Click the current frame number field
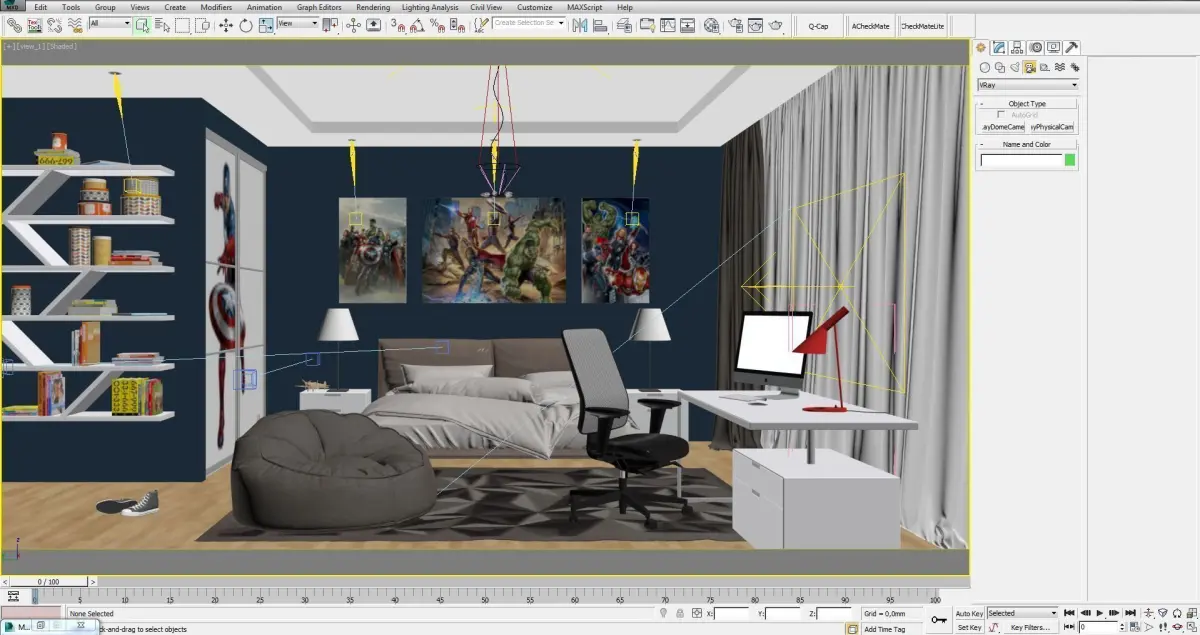This screenshot has height=635, width=1200. click(x=1099, y=628)
